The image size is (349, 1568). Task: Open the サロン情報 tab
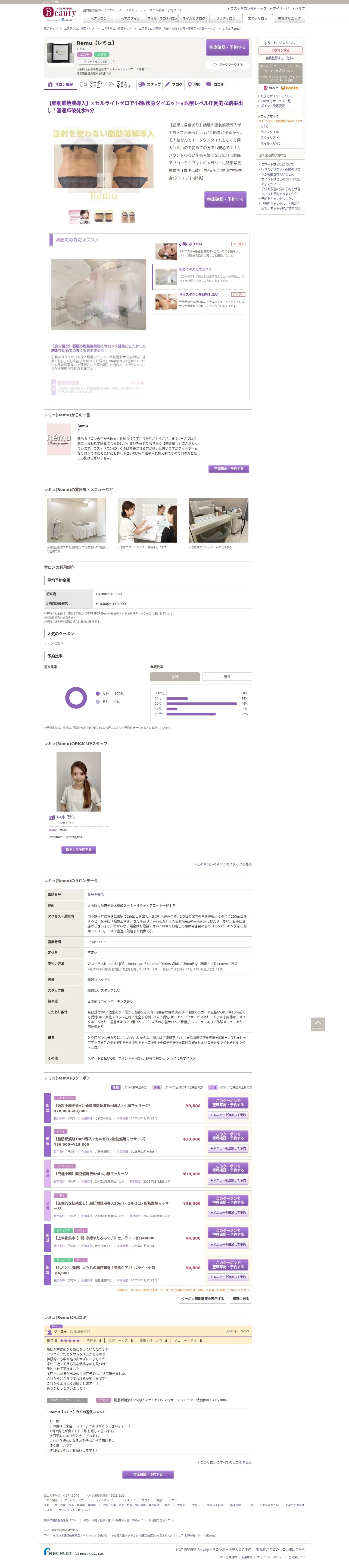(x=60, y=85)
